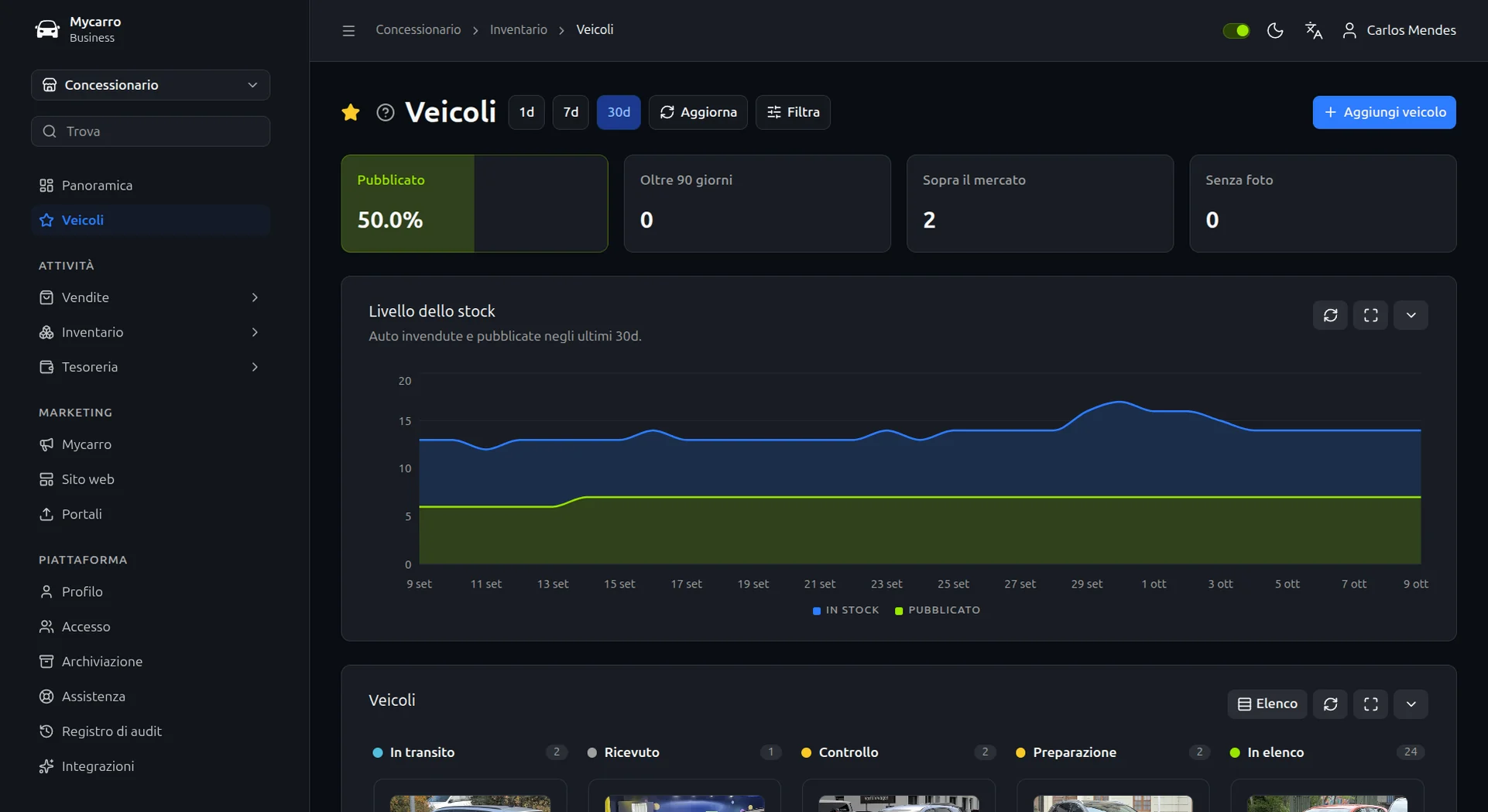Expand Livello dello stock chart fullscreen
Image resolution: width=1488 pixels, height=812 pixels.
[x=1370, y=315]
